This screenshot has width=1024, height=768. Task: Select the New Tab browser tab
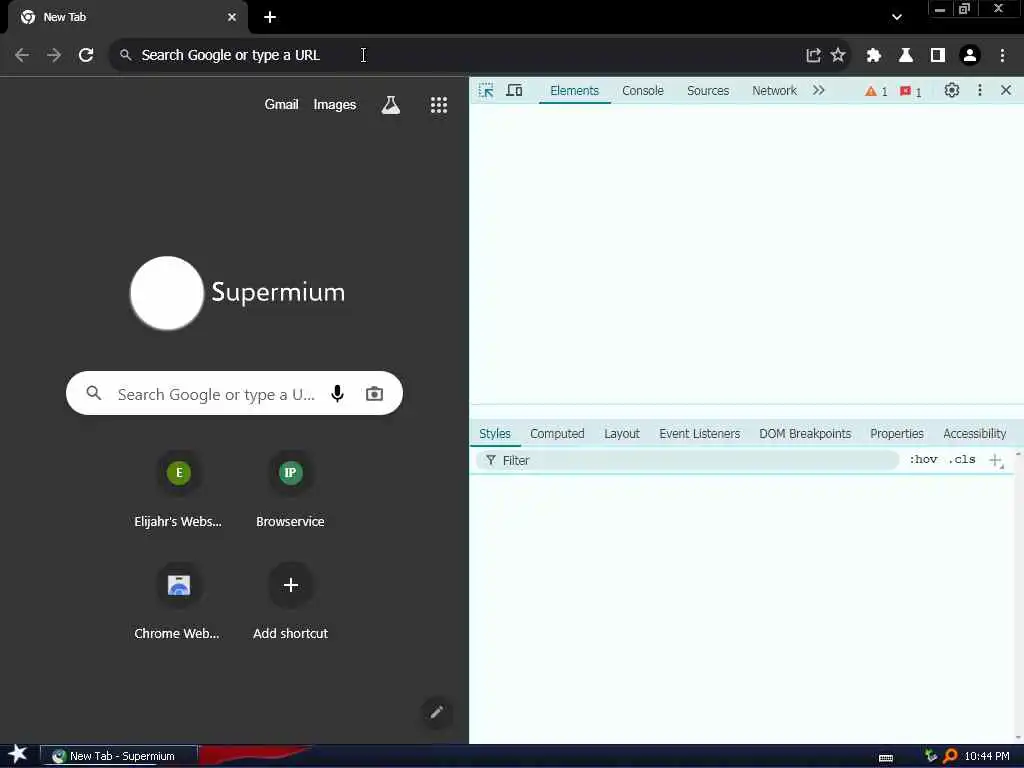coord(127,17)
